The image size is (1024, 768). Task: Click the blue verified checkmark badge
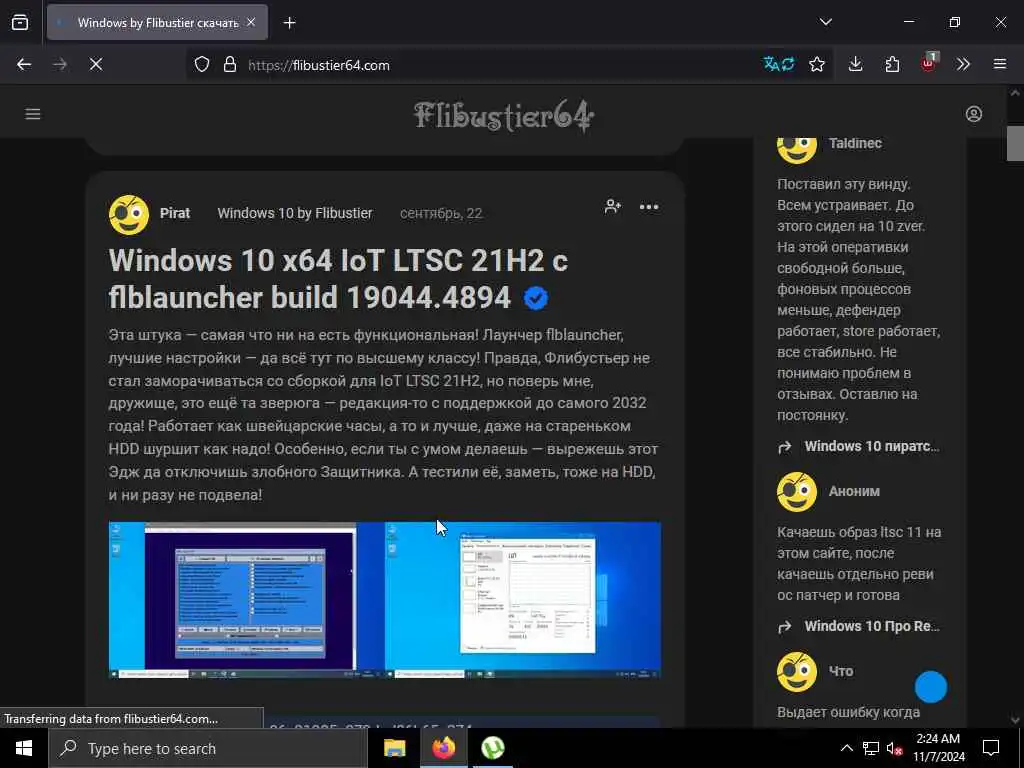(536, 299)
